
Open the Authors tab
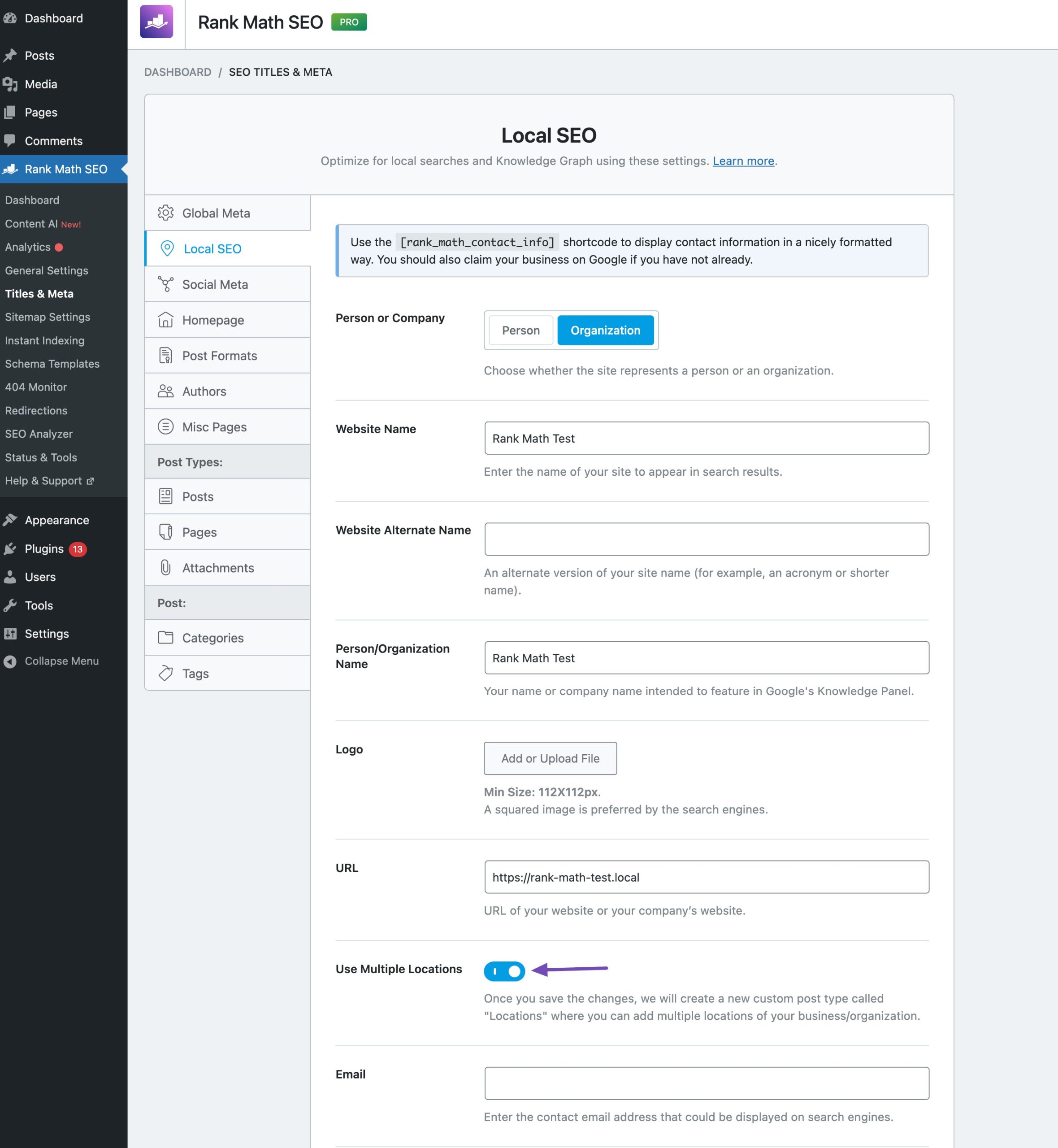click(x=227, y=391)
